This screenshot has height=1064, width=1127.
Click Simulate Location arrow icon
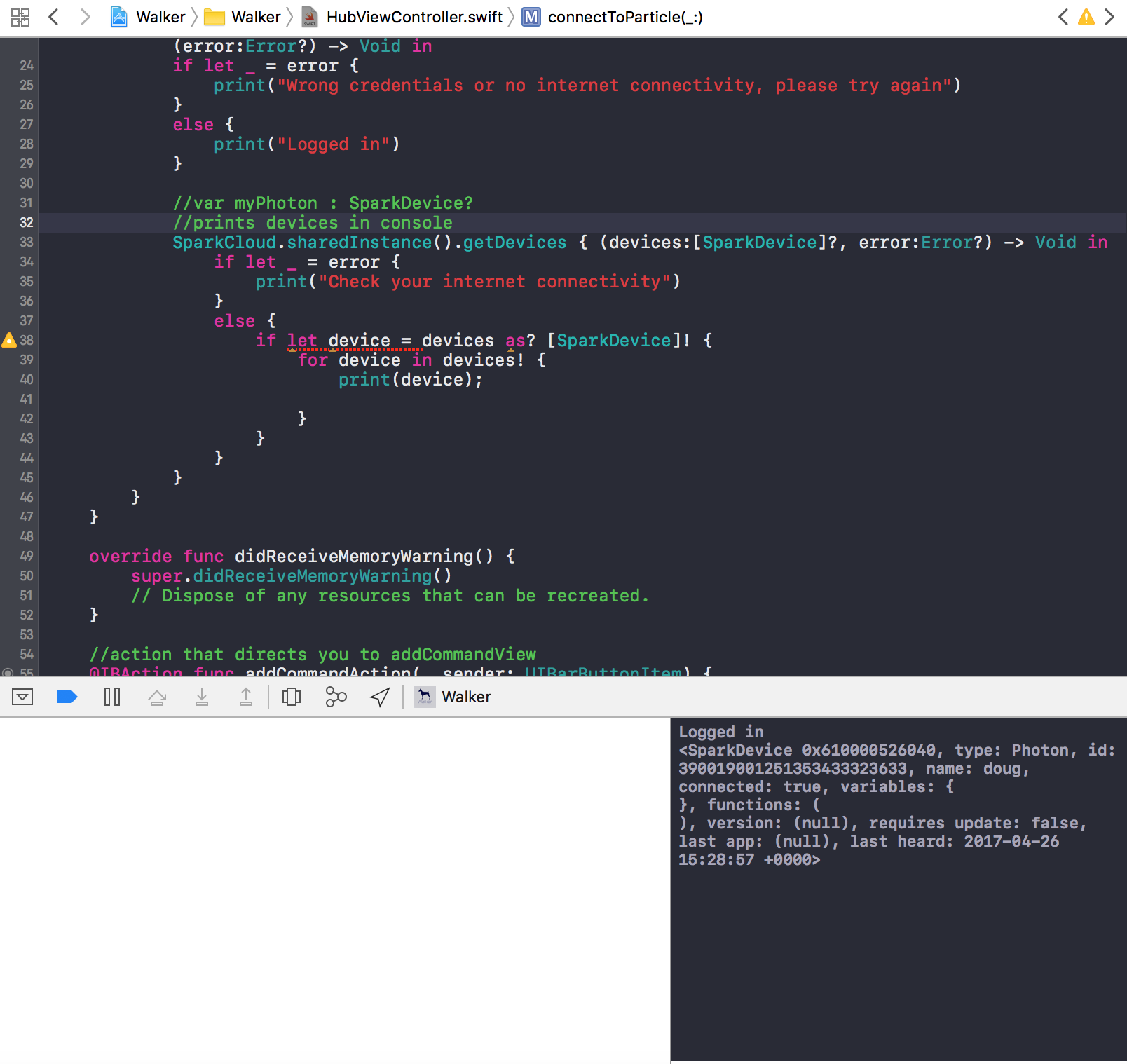pos(380,697)
